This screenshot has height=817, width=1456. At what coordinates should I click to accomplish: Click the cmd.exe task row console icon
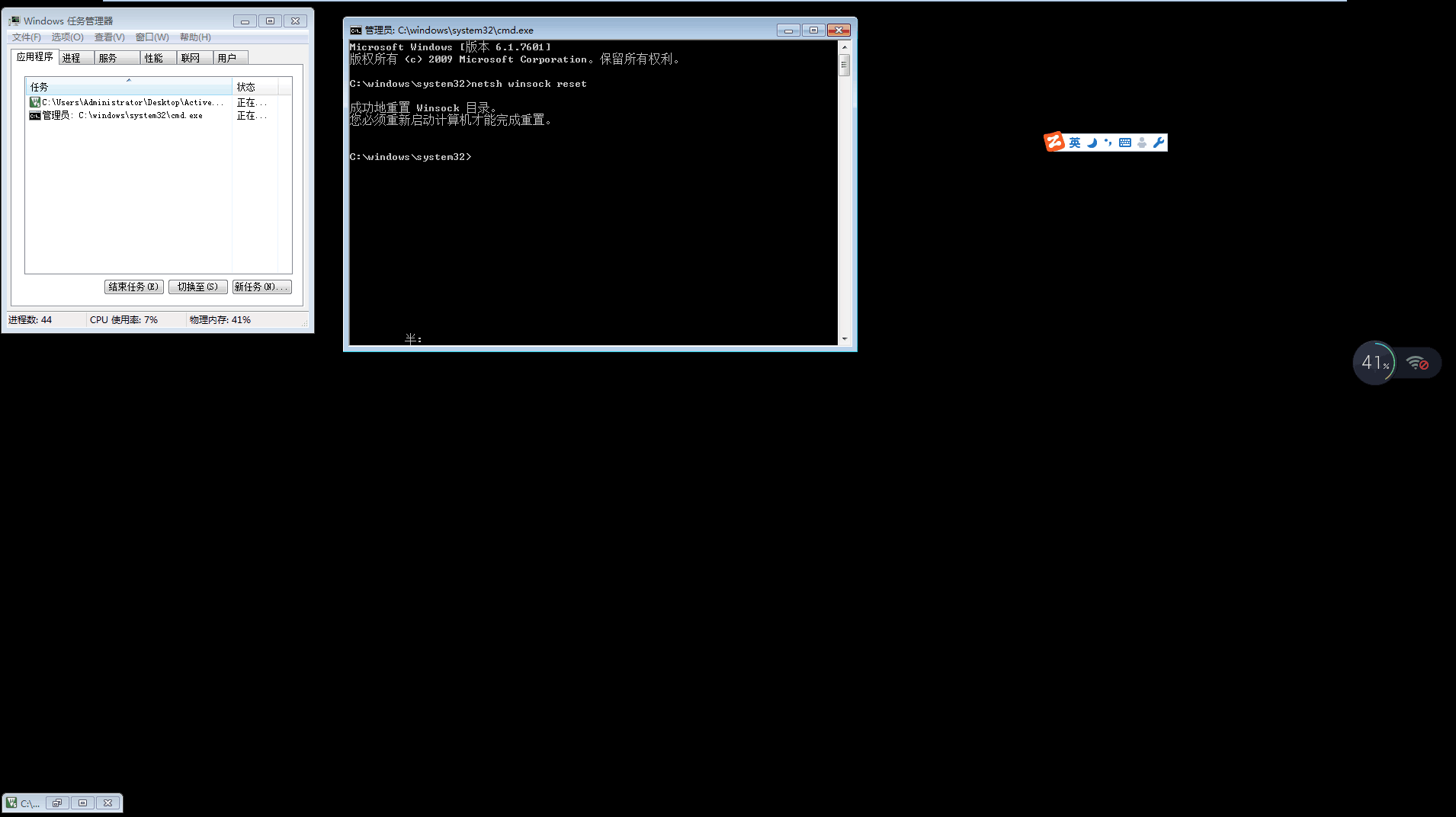(35, 116)
